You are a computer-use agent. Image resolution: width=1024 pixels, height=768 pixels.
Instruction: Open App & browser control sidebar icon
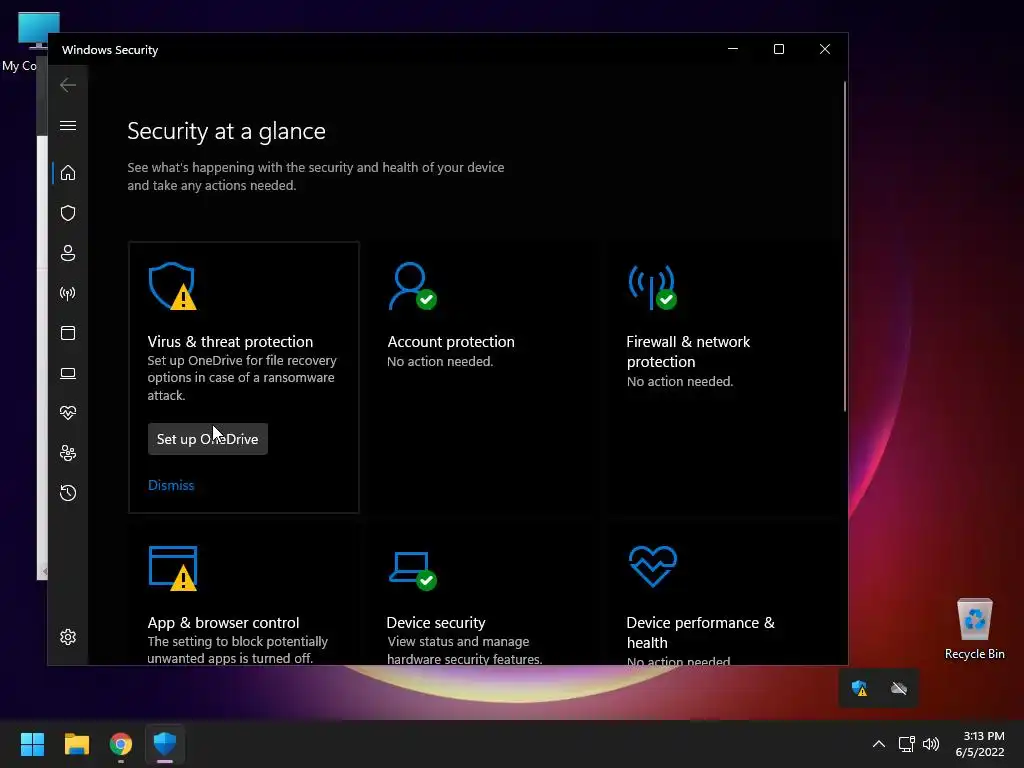[68, 333]
